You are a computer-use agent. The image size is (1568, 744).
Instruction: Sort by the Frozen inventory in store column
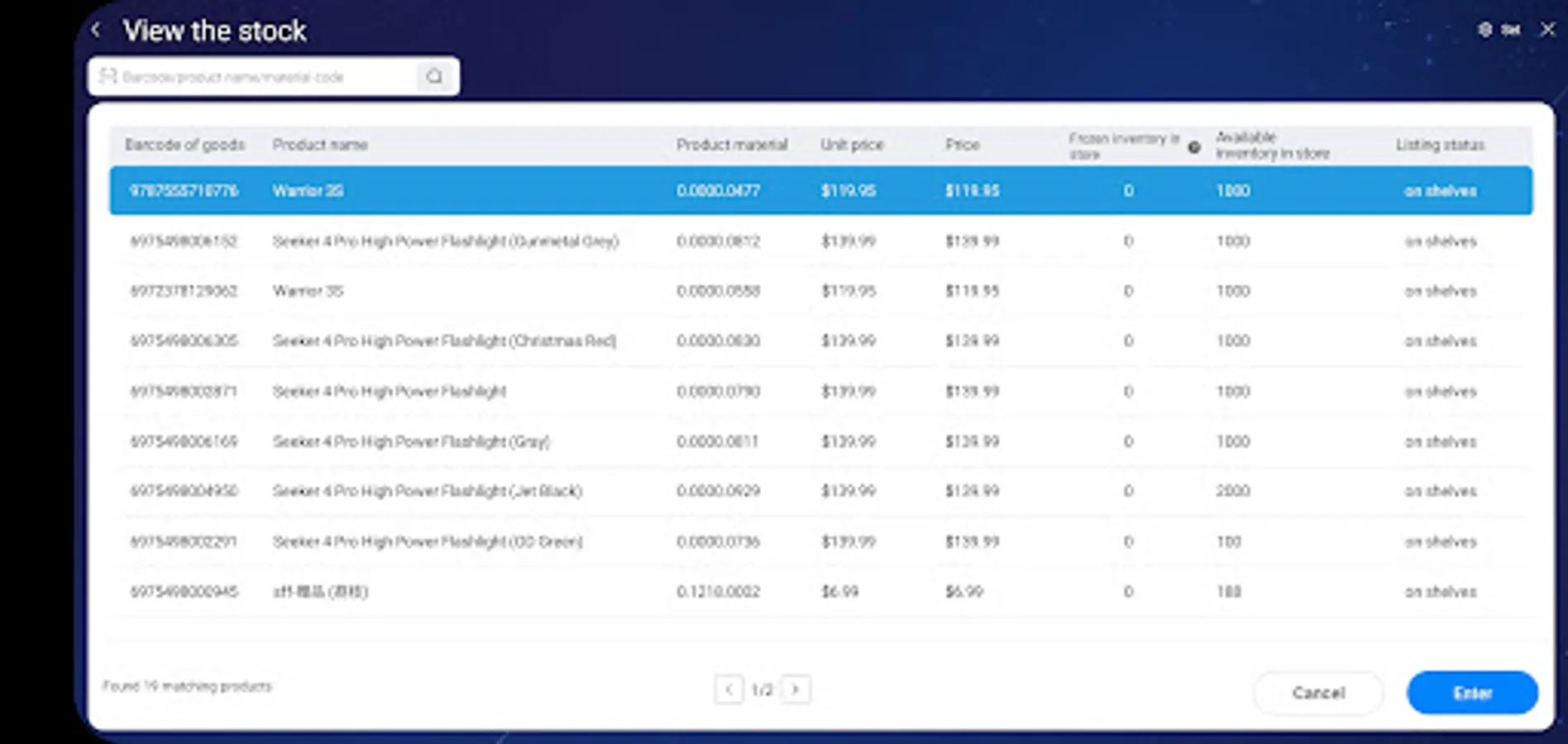(x=1125, y=145)
